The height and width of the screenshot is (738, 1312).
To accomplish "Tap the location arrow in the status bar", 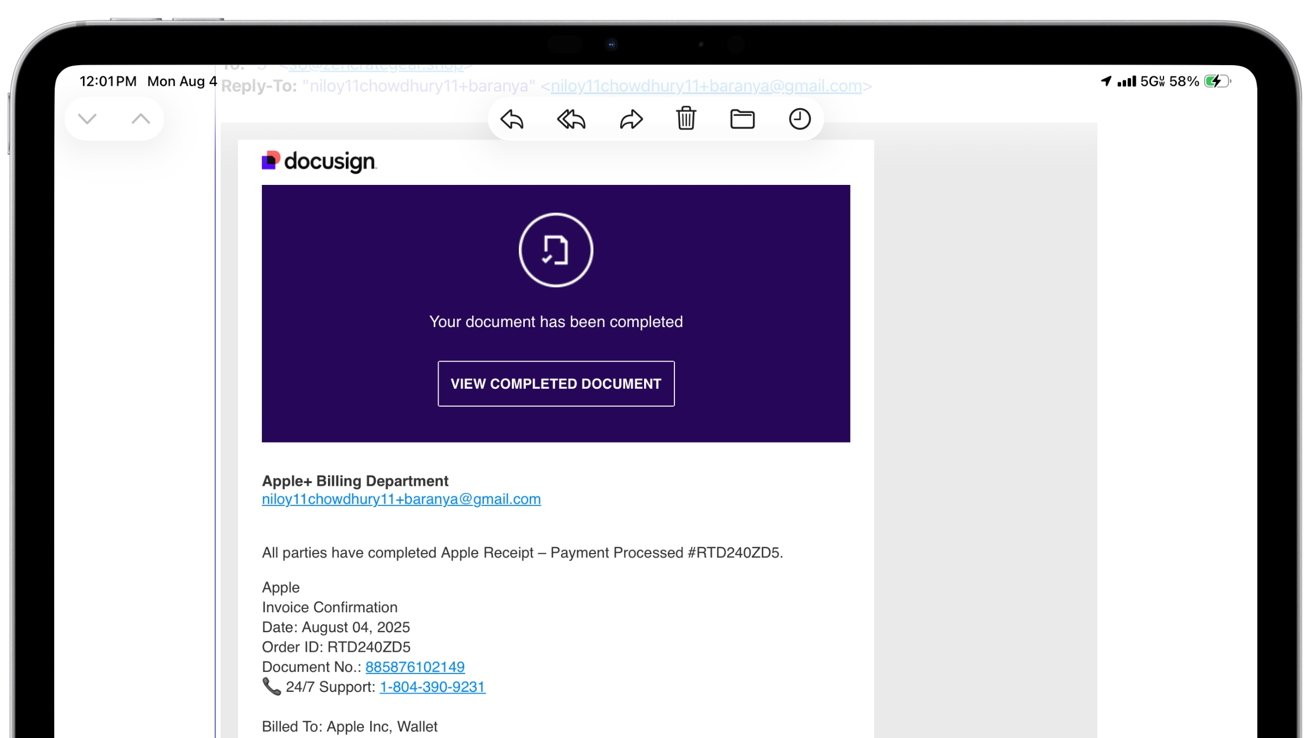I will [x=1105, y=80].
